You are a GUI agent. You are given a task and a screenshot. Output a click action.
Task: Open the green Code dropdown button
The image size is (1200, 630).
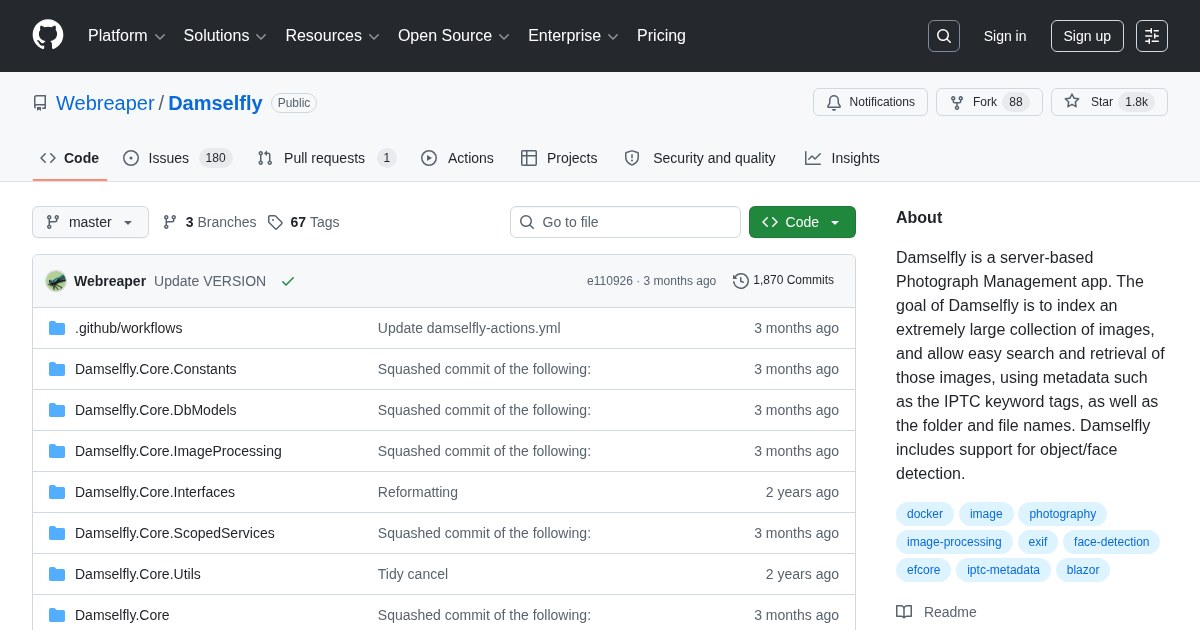[802, 222]
